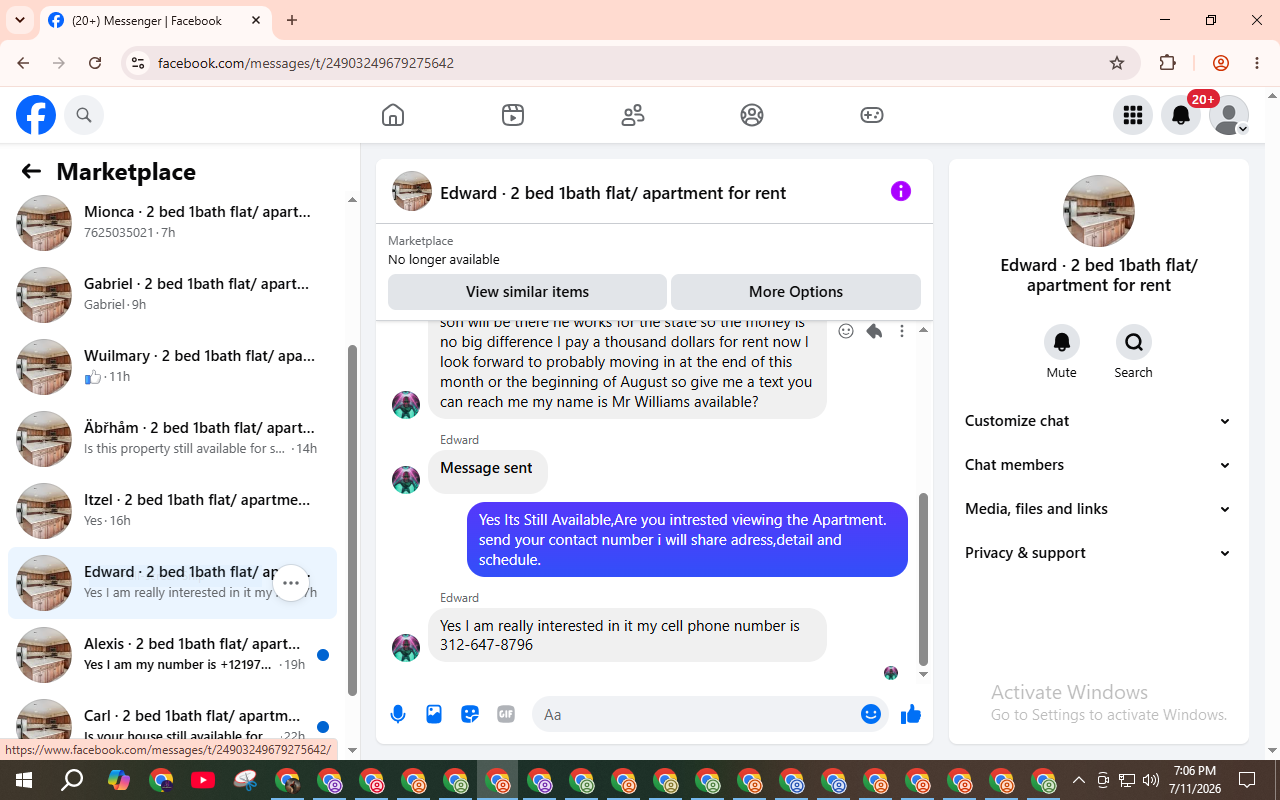The width and height of the screenshot is (1280, 800).
Task: Open Wuilmary conversation
Action: [x=172, y=367]
